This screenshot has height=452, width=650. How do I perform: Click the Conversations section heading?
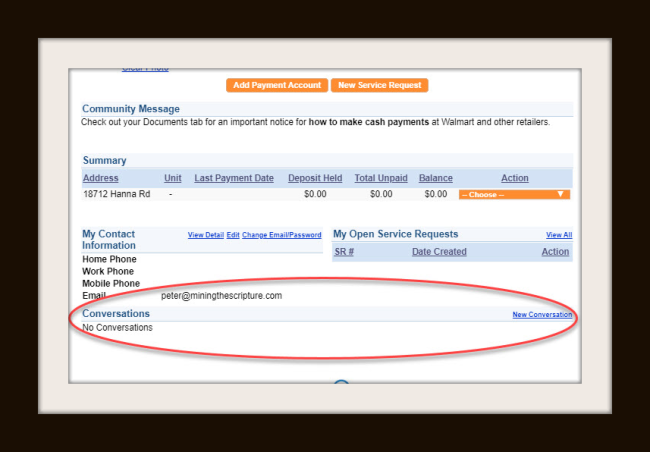[x=116, y=313]
